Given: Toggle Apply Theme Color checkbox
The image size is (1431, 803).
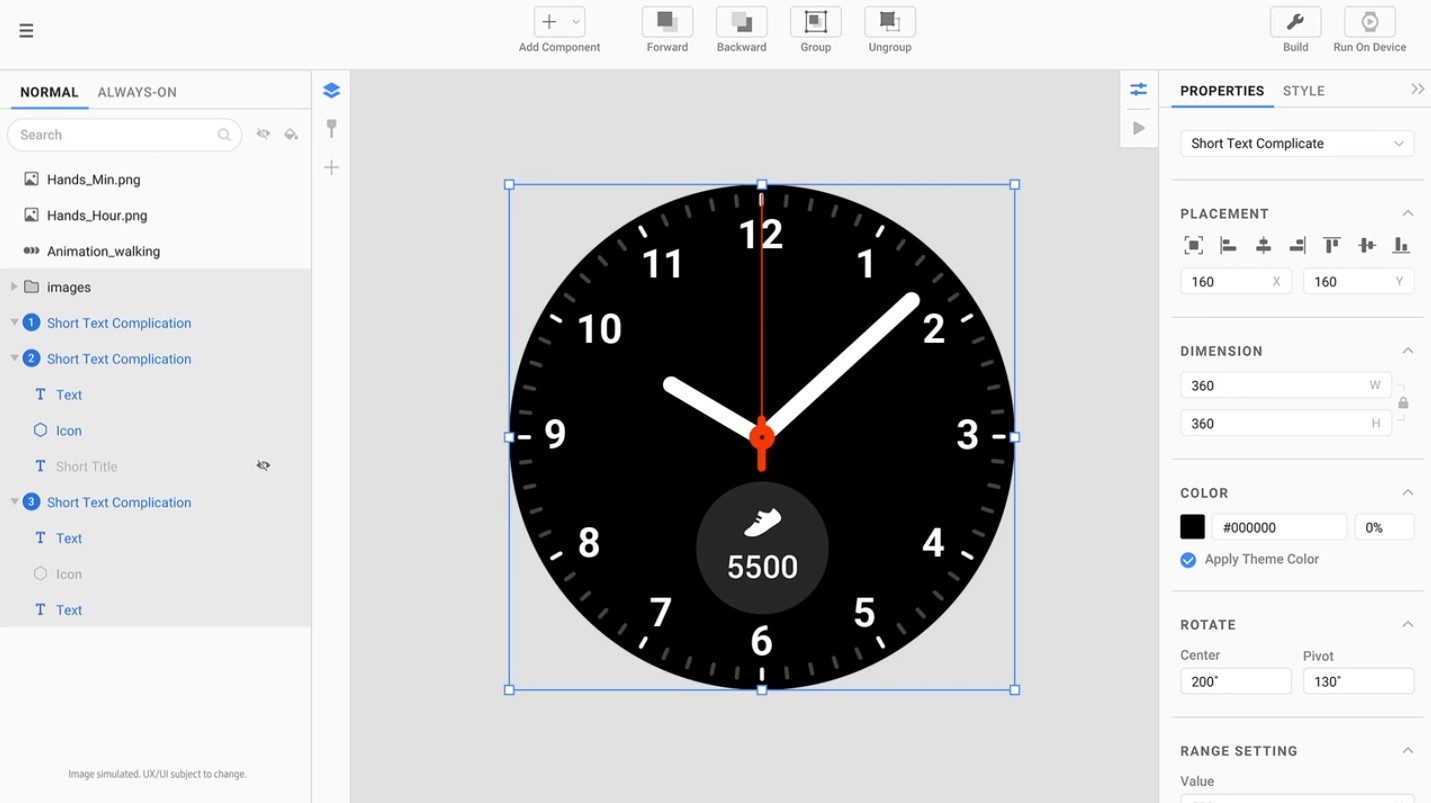Looking at the screenshot, I should (1188, 560).
